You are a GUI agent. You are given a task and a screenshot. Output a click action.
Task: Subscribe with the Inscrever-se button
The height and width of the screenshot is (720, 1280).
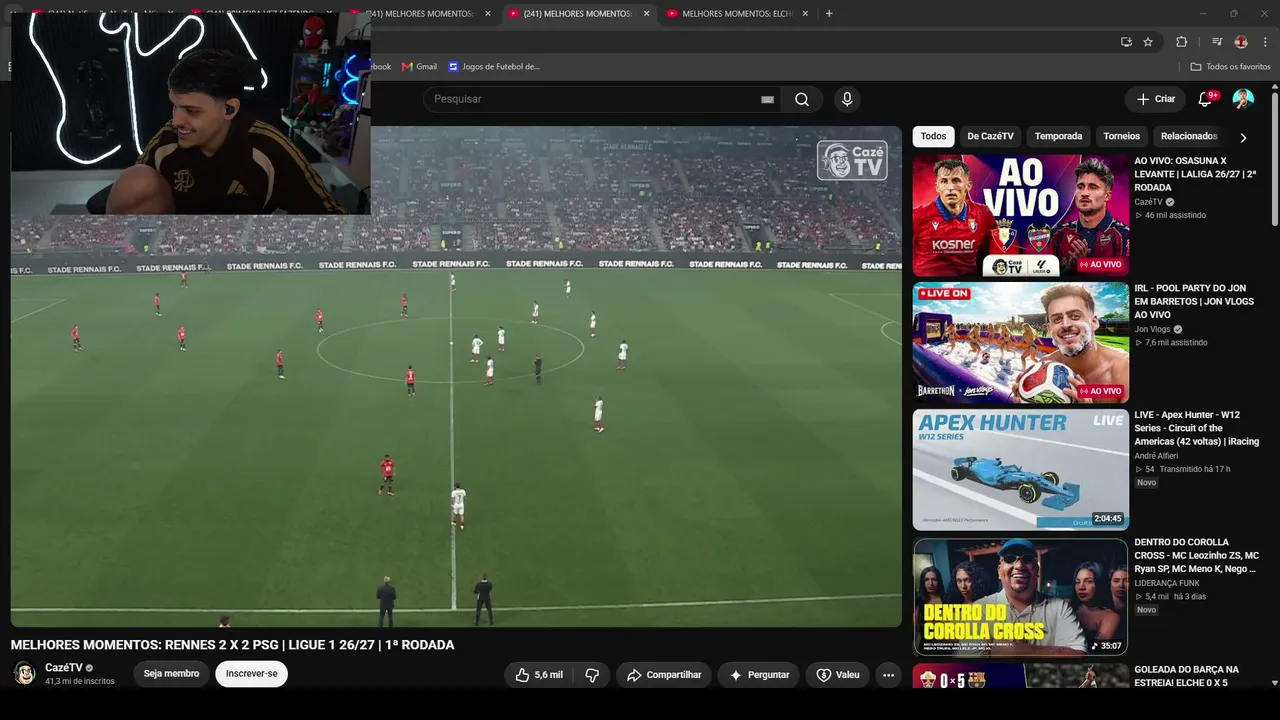(x=252, y=674)
